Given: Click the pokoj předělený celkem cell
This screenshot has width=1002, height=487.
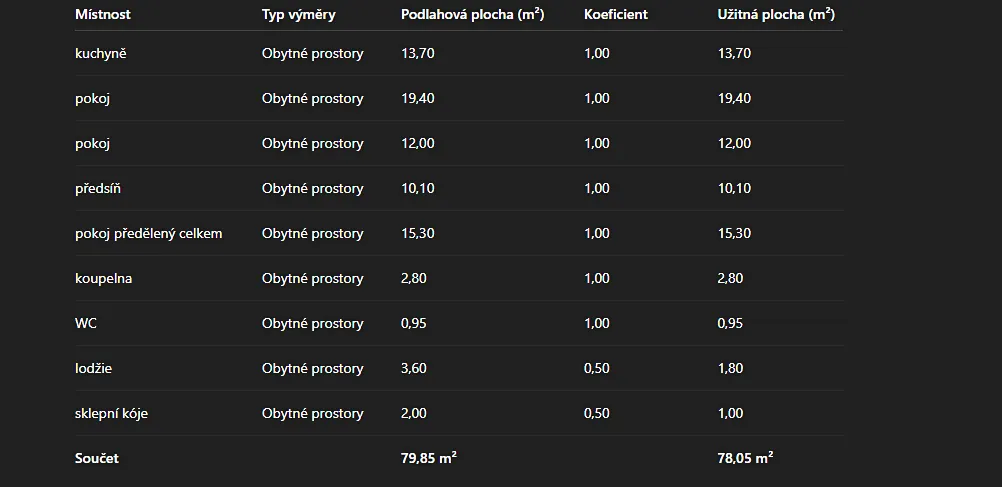Looking at the screenshot, I should point(149,234).
